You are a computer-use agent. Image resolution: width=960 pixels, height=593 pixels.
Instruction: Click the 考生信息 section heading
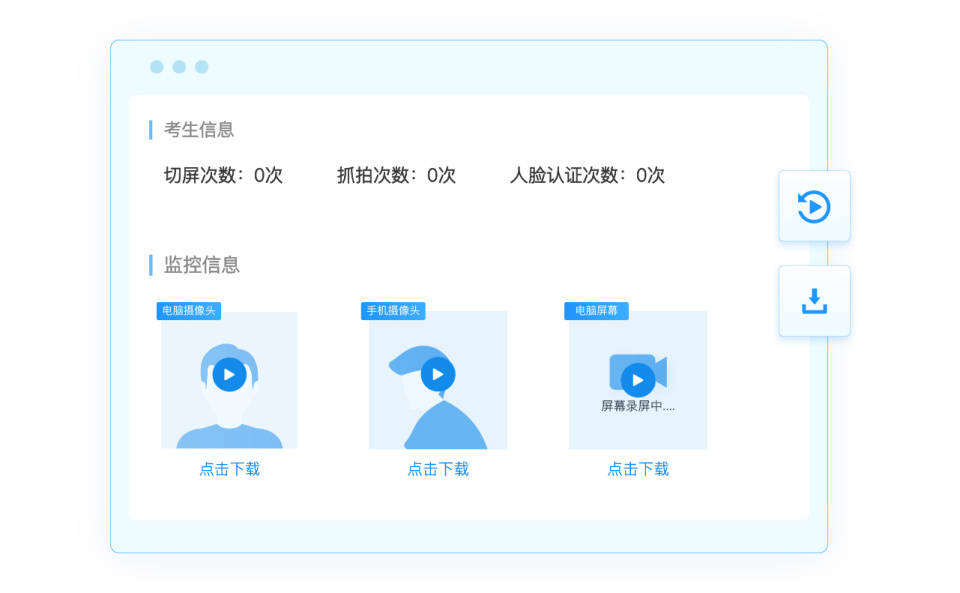coord(198,130)
